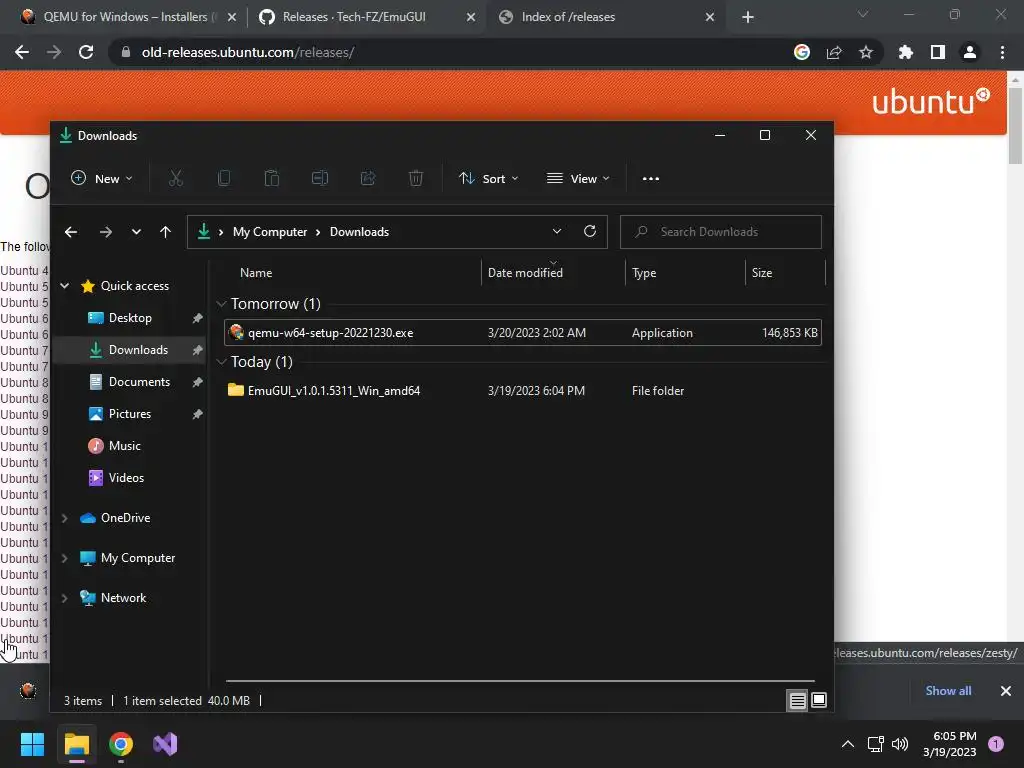The image size is (1024, 768).
Task: Open Pictures in navigation pane
Action: 130,414
